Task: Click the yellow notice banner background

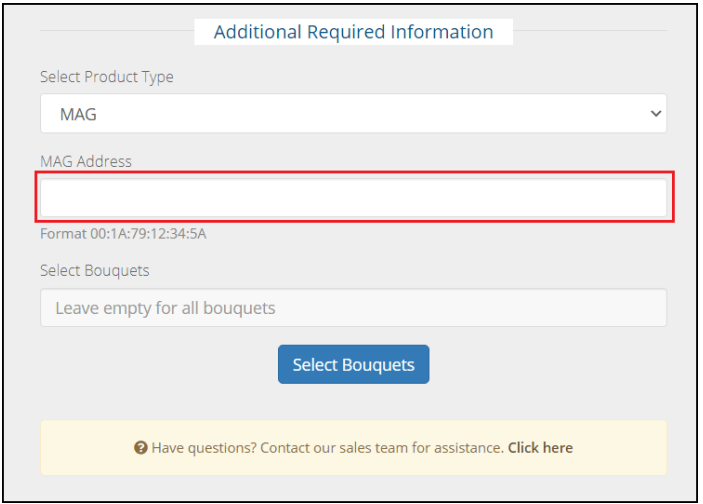Action: pyautogui.click(x=353, y=464)
